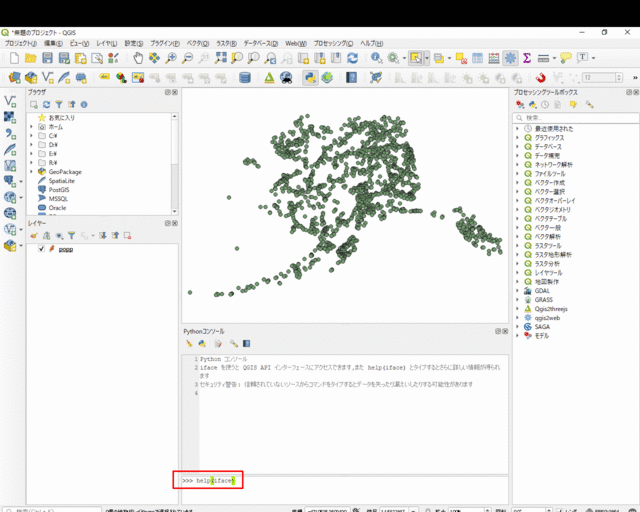This screenshot has height=512, width=640.
Task: Clear the Python console with broom icon
Action: pos(189,344)
